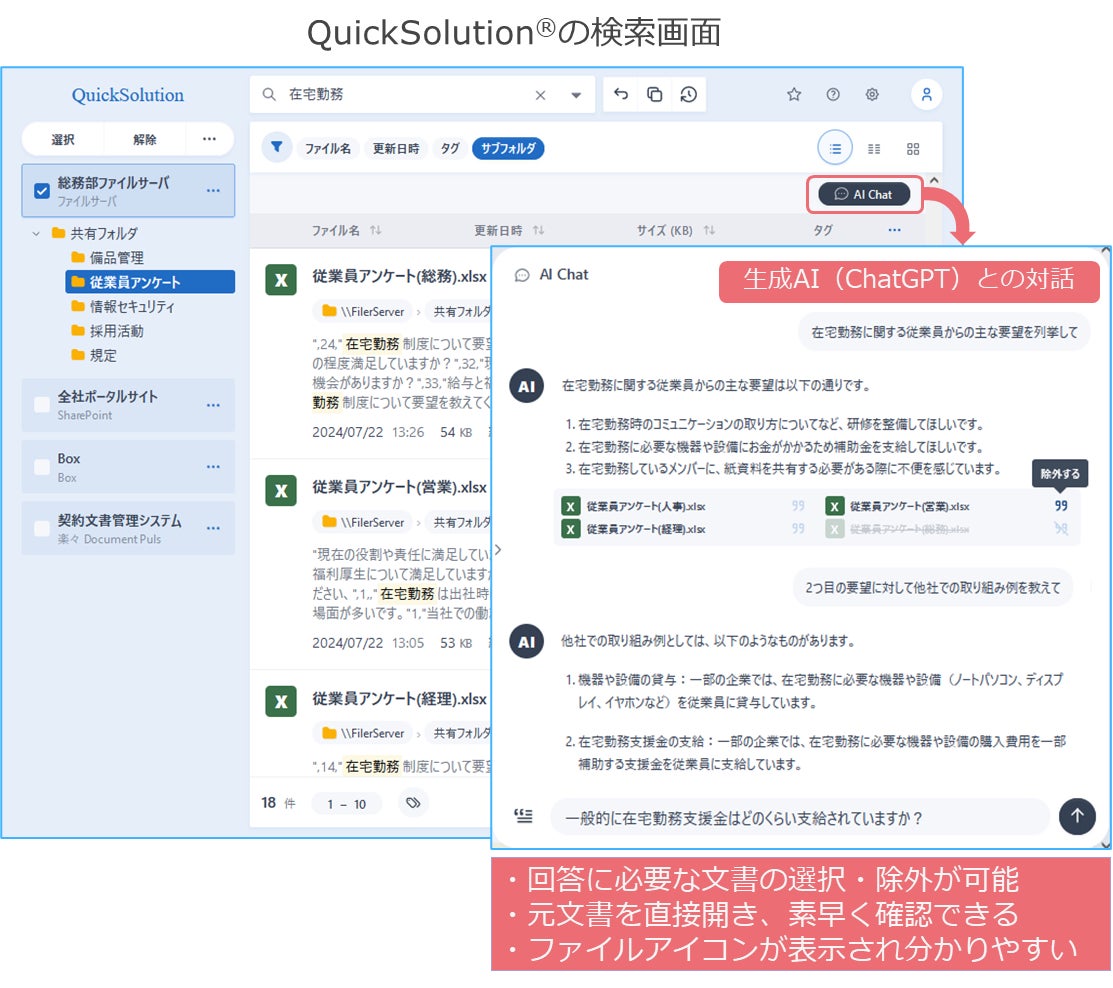Screen dimensions: 1113x988
Task: Open the more options menu beside 解除
Action: (209, 140)
